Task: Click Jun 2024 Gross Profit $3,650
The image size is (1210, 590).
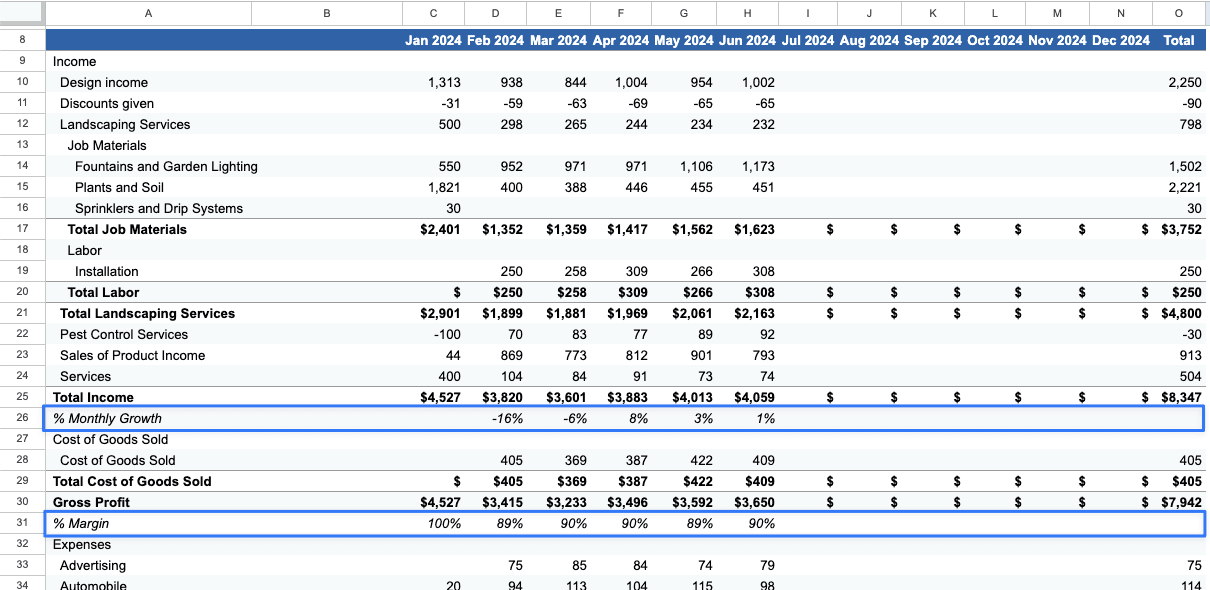Action: point(755,502)
